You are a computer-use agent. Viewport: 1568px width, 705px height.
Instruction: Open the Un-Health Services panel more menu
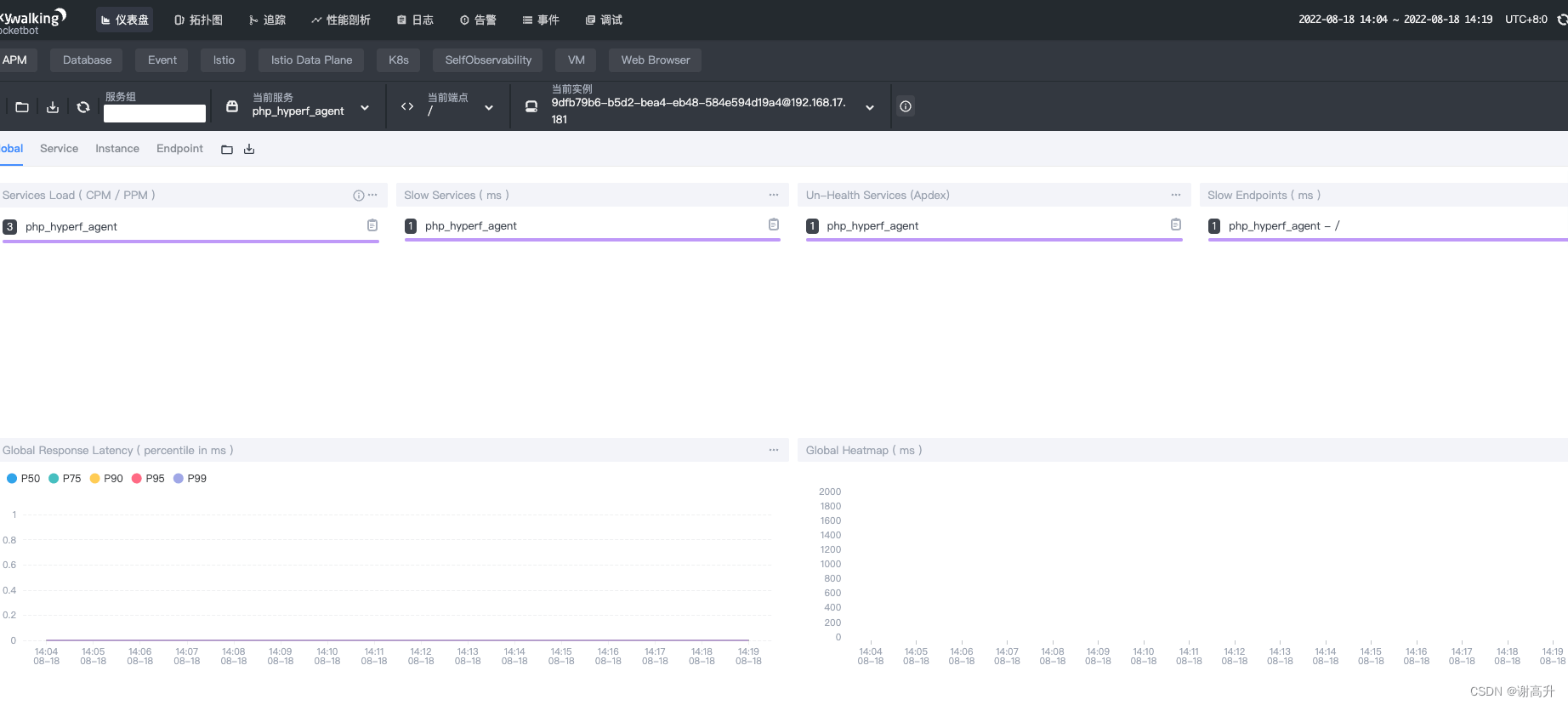pos(1176,195)
